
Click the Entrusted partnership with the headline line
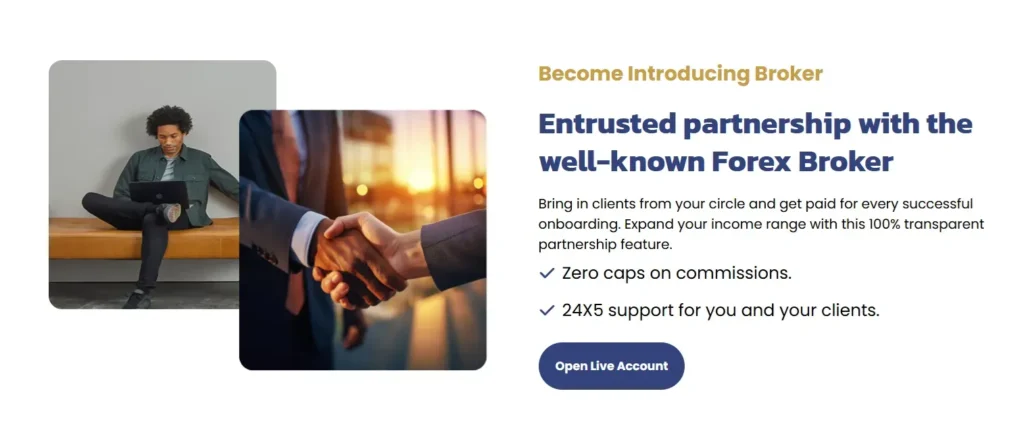[755, 125]
